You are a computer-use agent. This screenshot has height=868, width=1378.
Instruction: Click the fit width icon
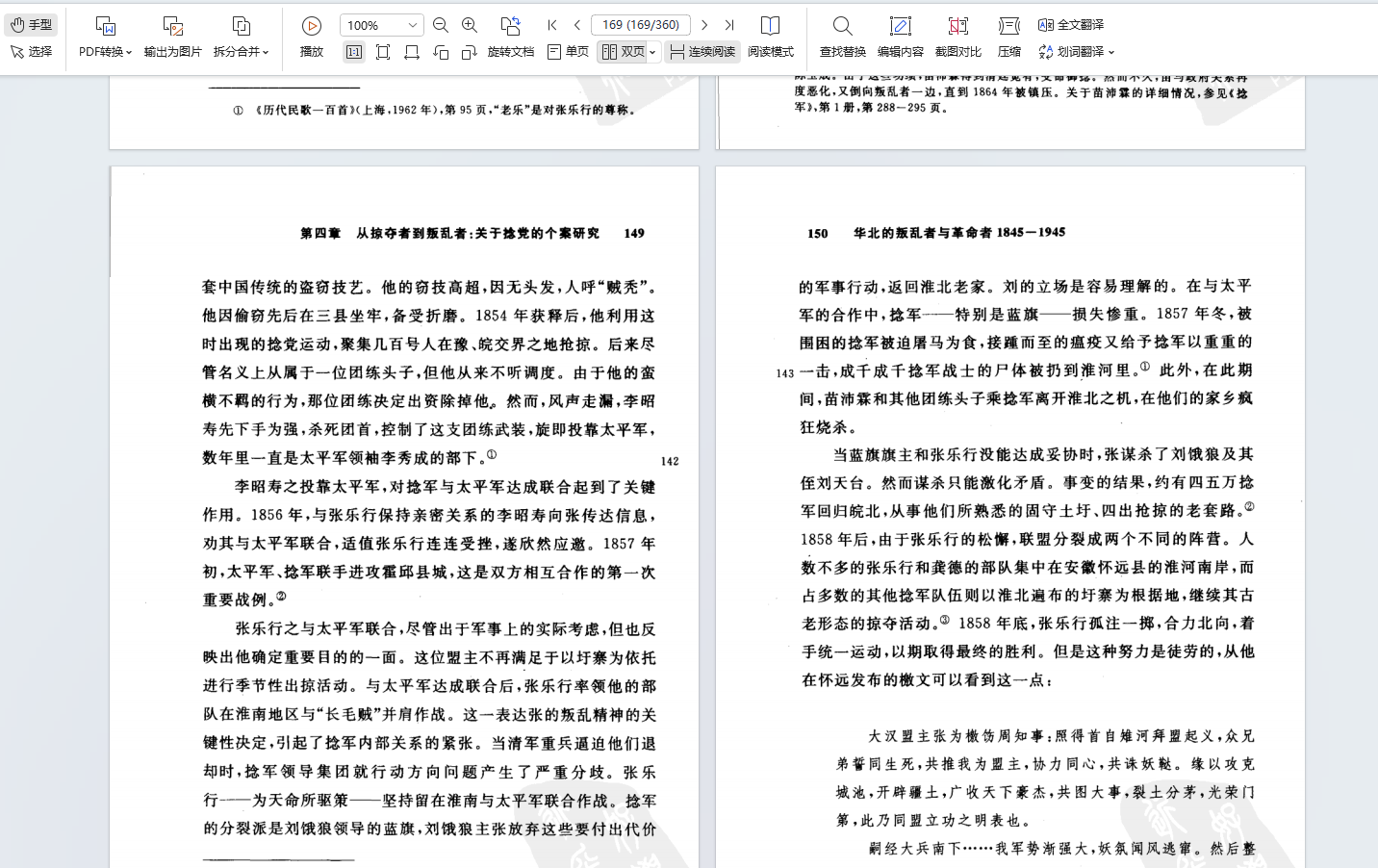click(x=412, y=52)
